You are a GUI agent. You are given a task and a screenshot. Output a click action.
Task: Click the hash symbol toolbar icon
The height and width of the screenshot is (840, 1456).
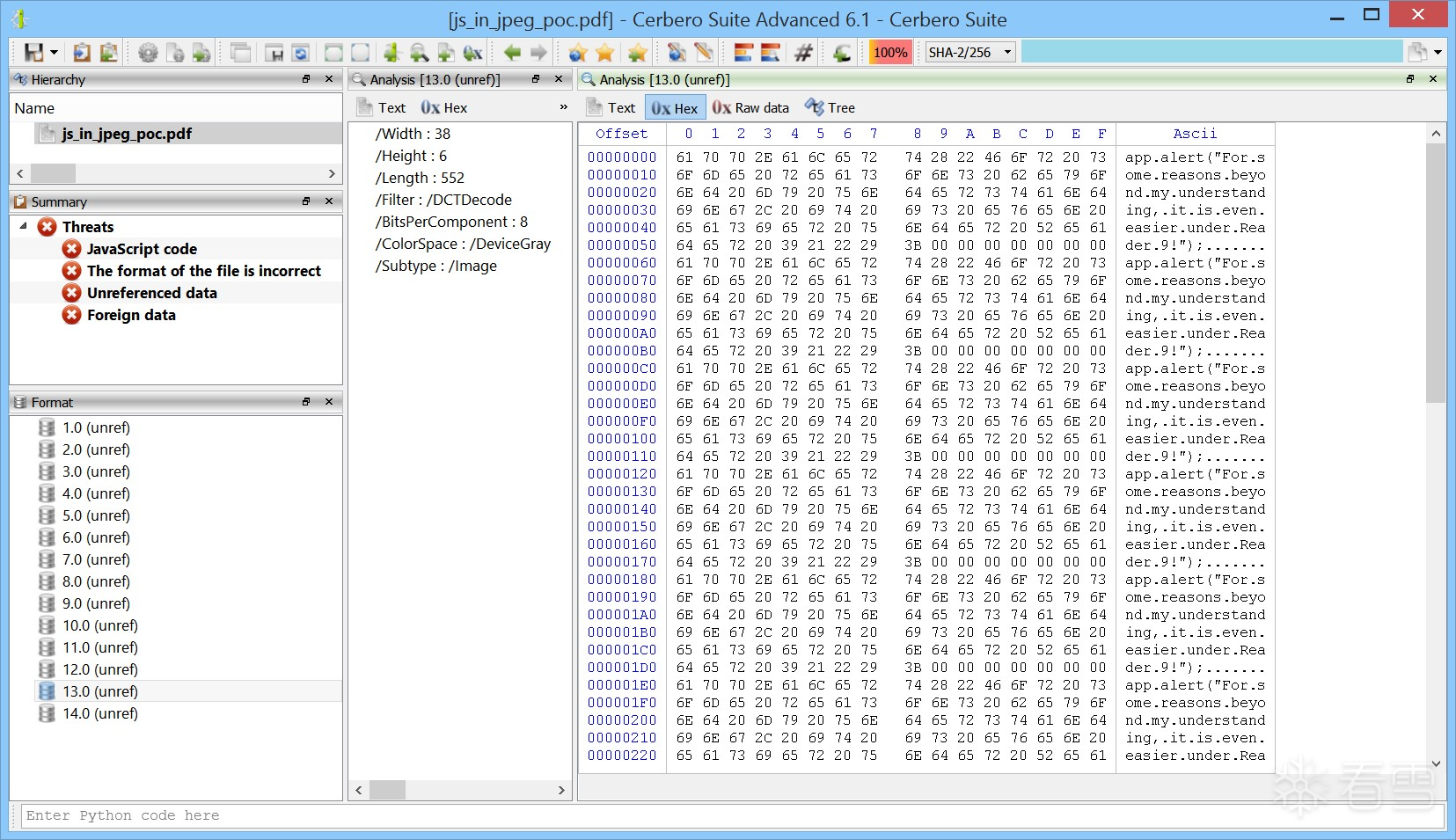coord(803,53)
